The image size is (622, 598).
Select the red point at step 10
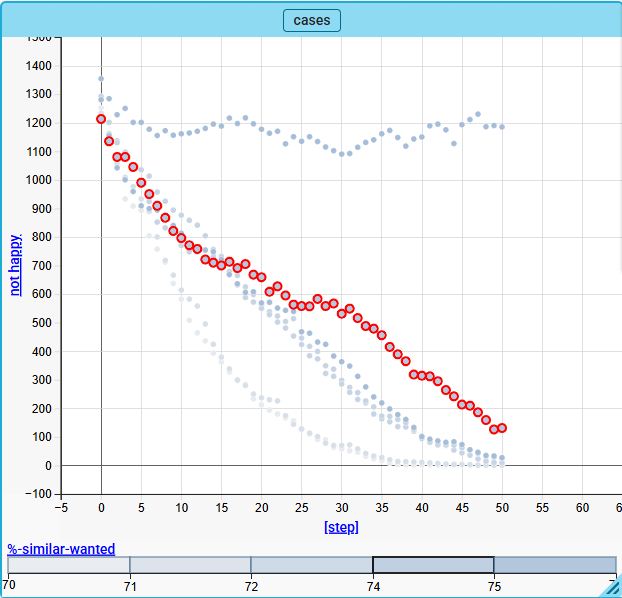pyautogui.click(x=181, y=238)
